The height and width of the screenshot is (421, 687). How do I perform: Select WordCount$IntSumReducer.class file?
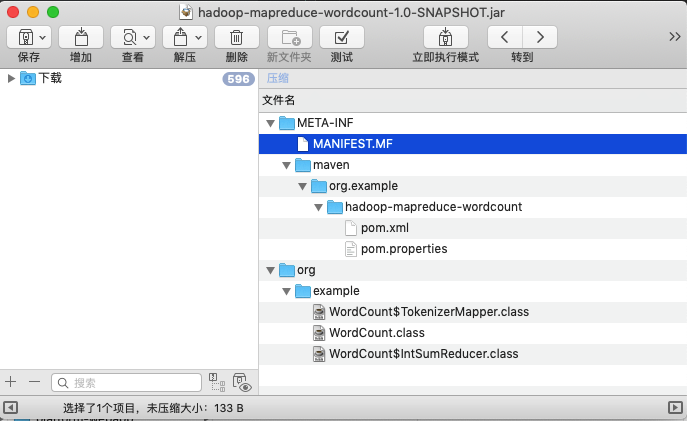(473, 354)
